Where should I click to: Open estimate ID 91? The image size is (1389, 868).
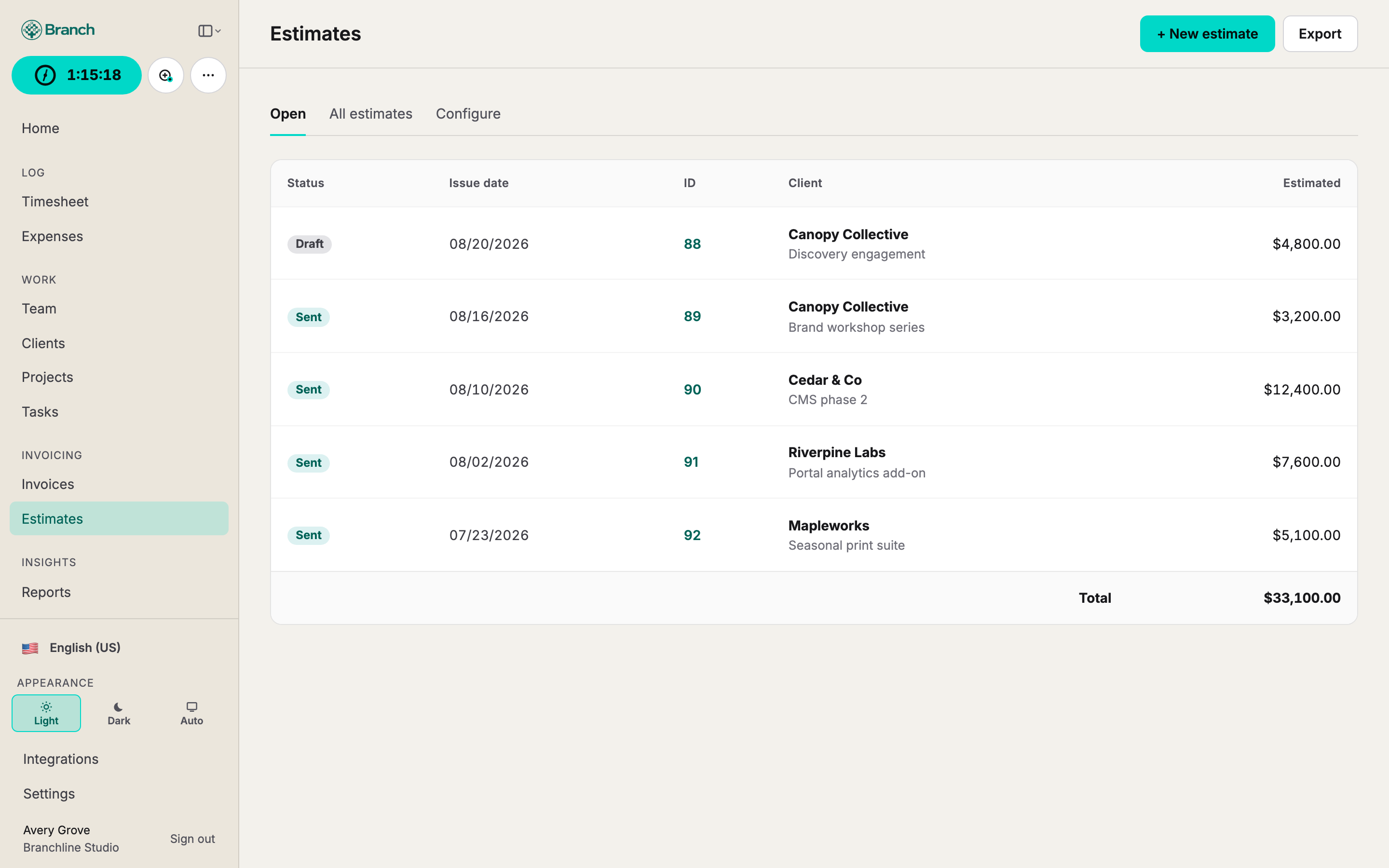(x=691, y=462)
